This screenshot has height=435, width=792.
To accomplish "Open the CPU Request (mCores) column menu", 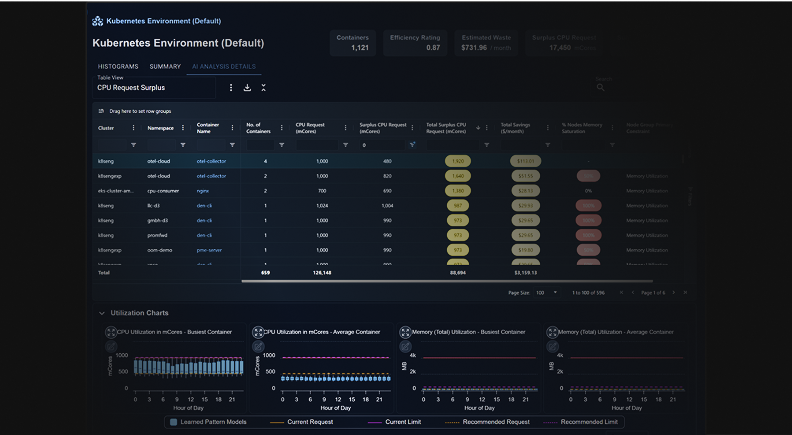I will tap(345, 128).
